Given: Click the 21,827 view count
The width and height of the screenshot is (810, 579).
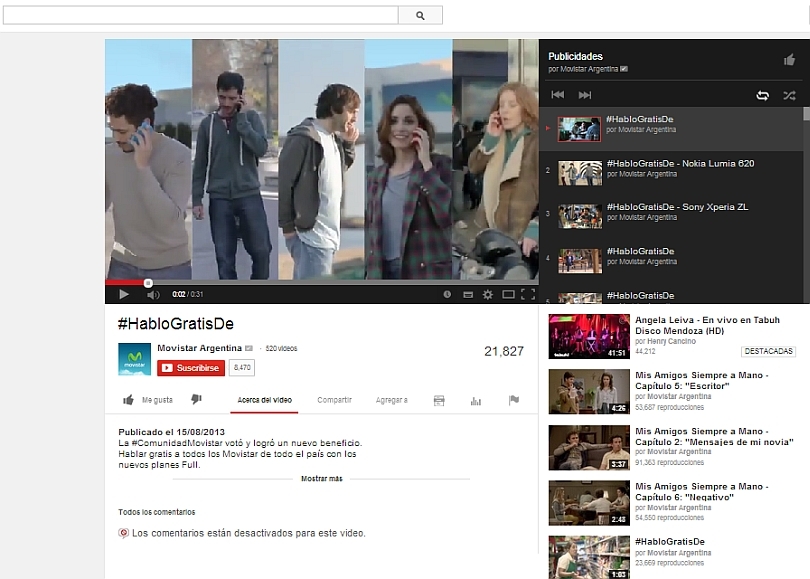Looking at the screenshot, I should click(504, 351).
